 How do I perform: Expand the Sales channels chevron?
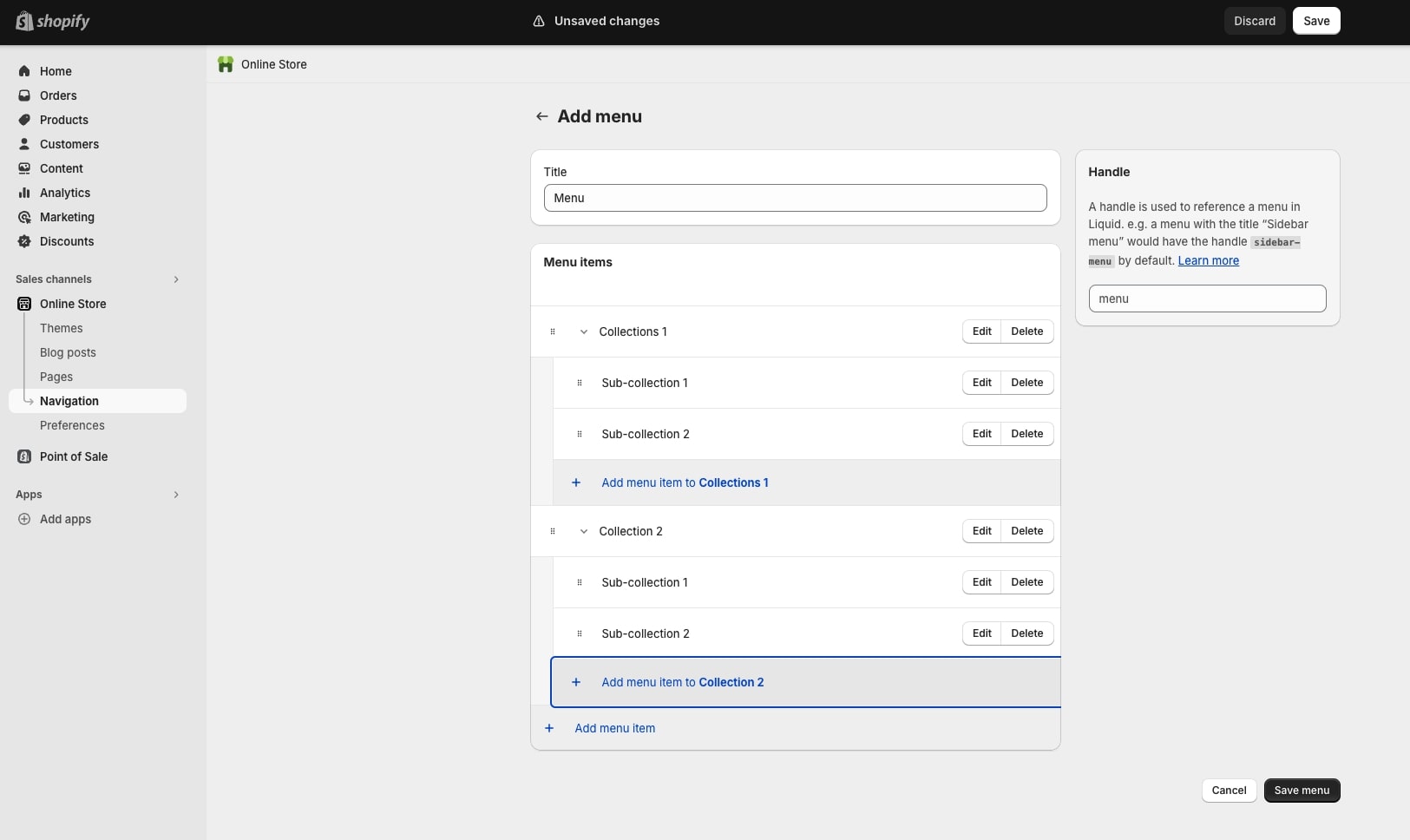pos(176,279)
